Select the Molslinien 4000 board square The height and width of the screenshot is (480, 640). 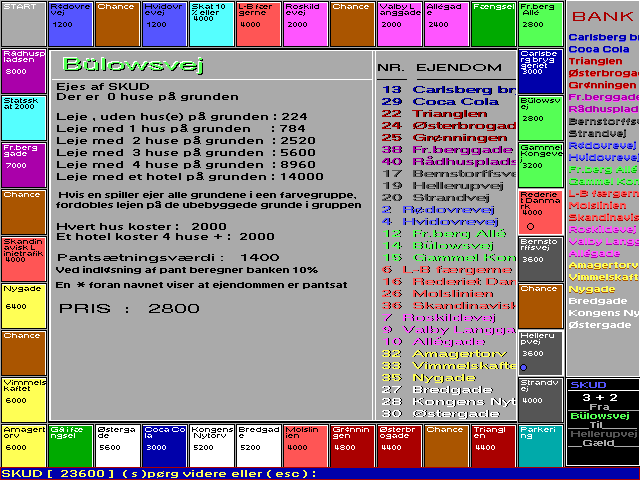(306, 446)
